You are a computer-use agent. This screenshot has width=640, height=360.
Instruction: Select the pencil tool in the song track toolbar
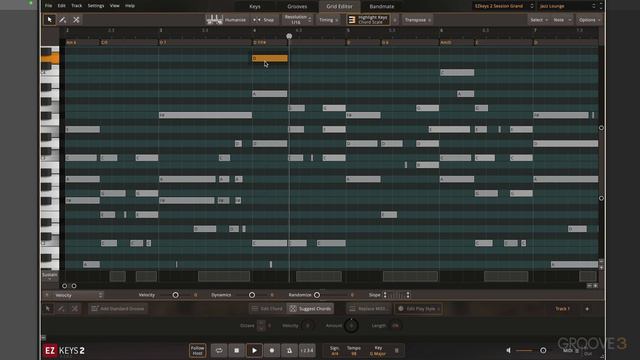[x=61, y=309]
